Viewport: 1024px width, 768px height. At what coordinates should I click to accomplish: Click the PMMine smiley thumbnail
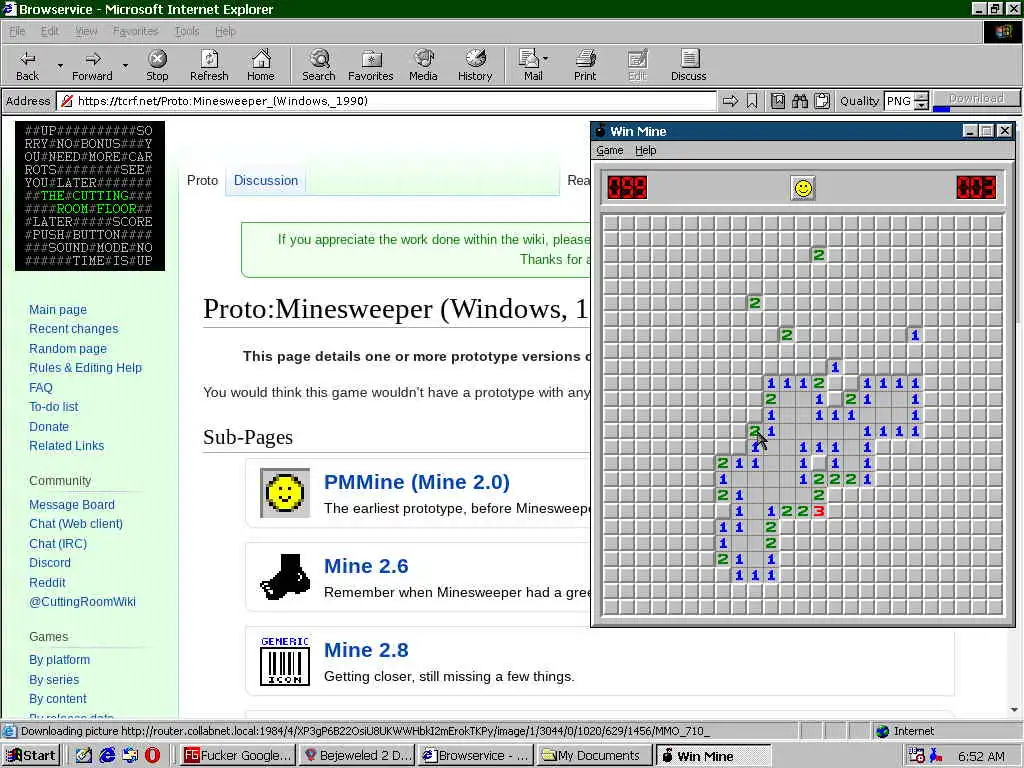[285, 493]
